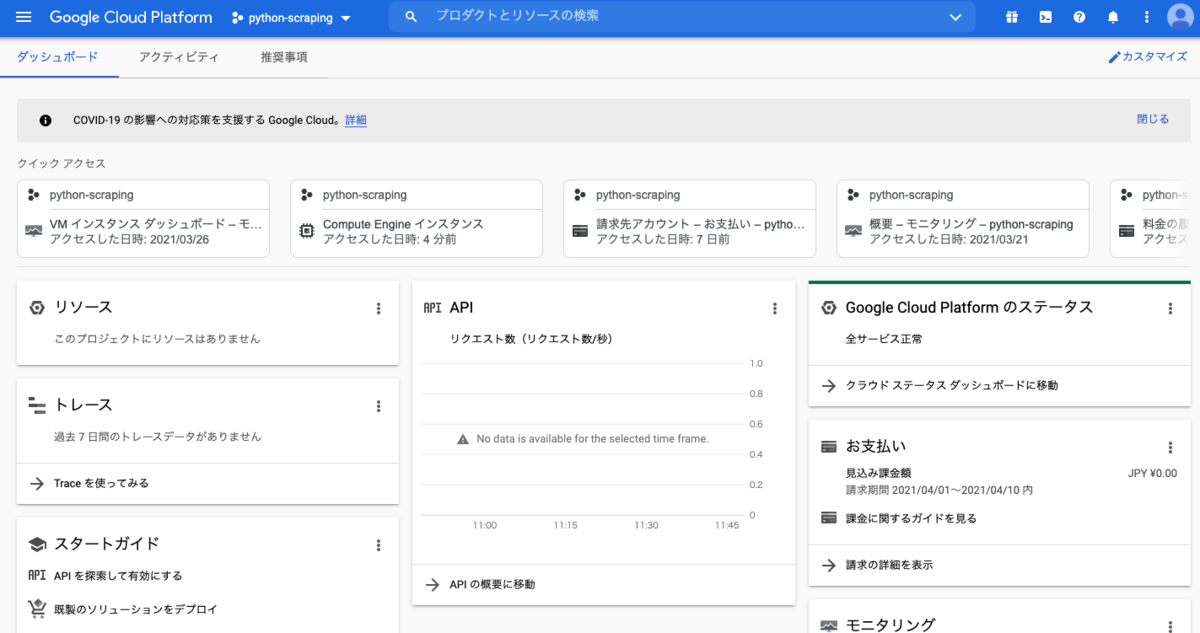The image size is (1200, 633).
Task: Switch to the 推奨事項 tab
Action: [x=284, y=57]
